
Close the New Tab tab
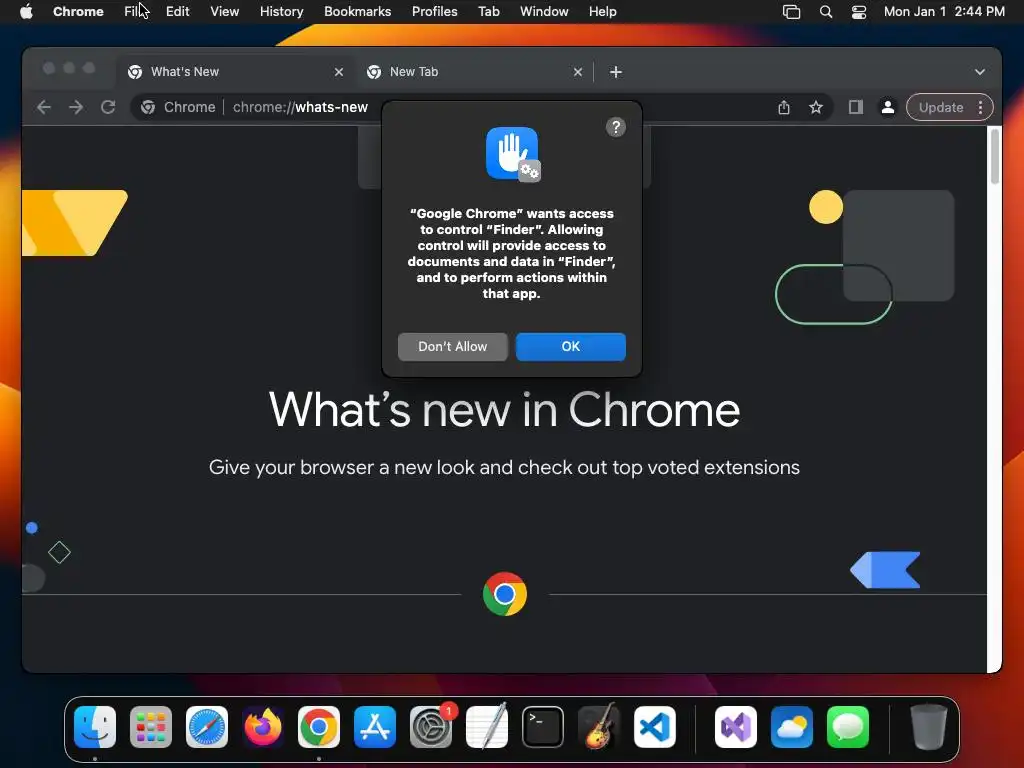[x=577, y=72]
